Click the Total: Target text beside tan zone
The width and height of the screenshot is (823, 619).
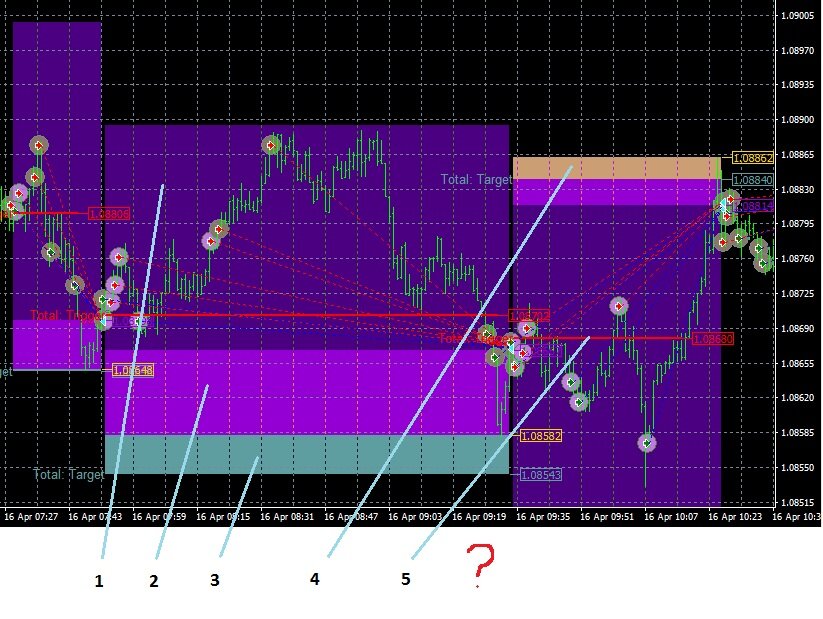476,180
